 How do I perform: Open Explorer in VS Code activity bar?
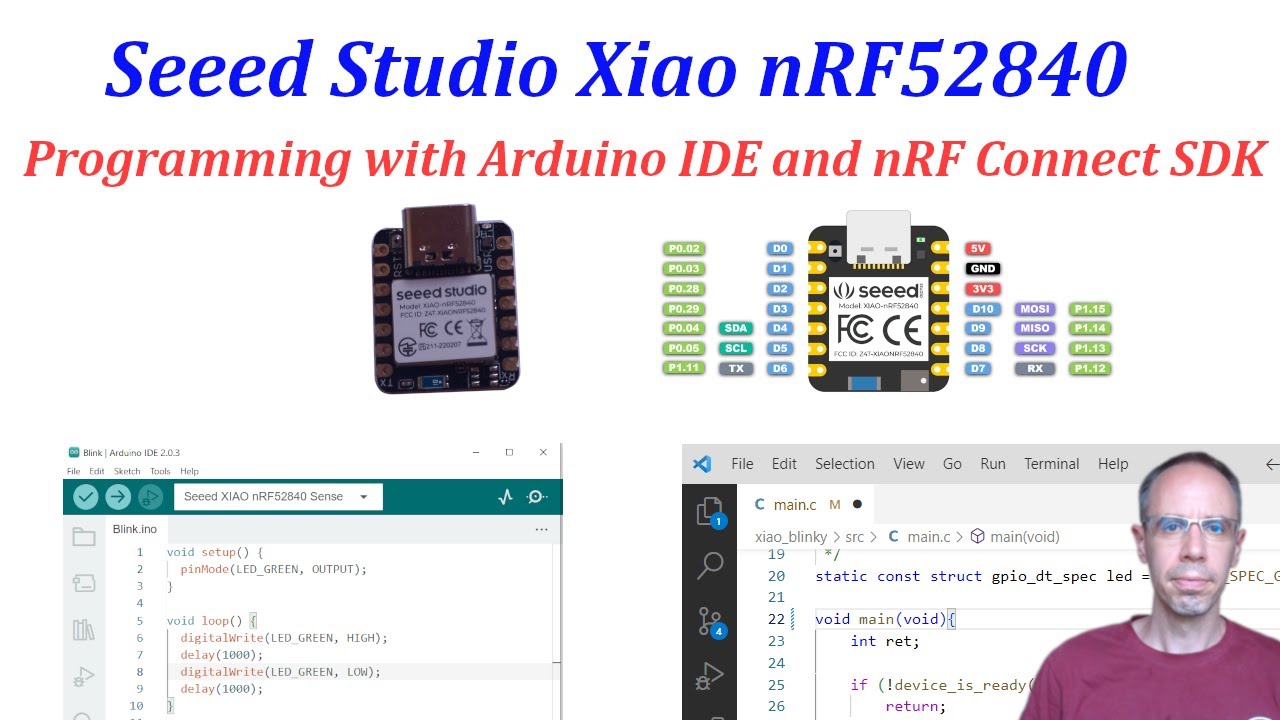(710, 512)
